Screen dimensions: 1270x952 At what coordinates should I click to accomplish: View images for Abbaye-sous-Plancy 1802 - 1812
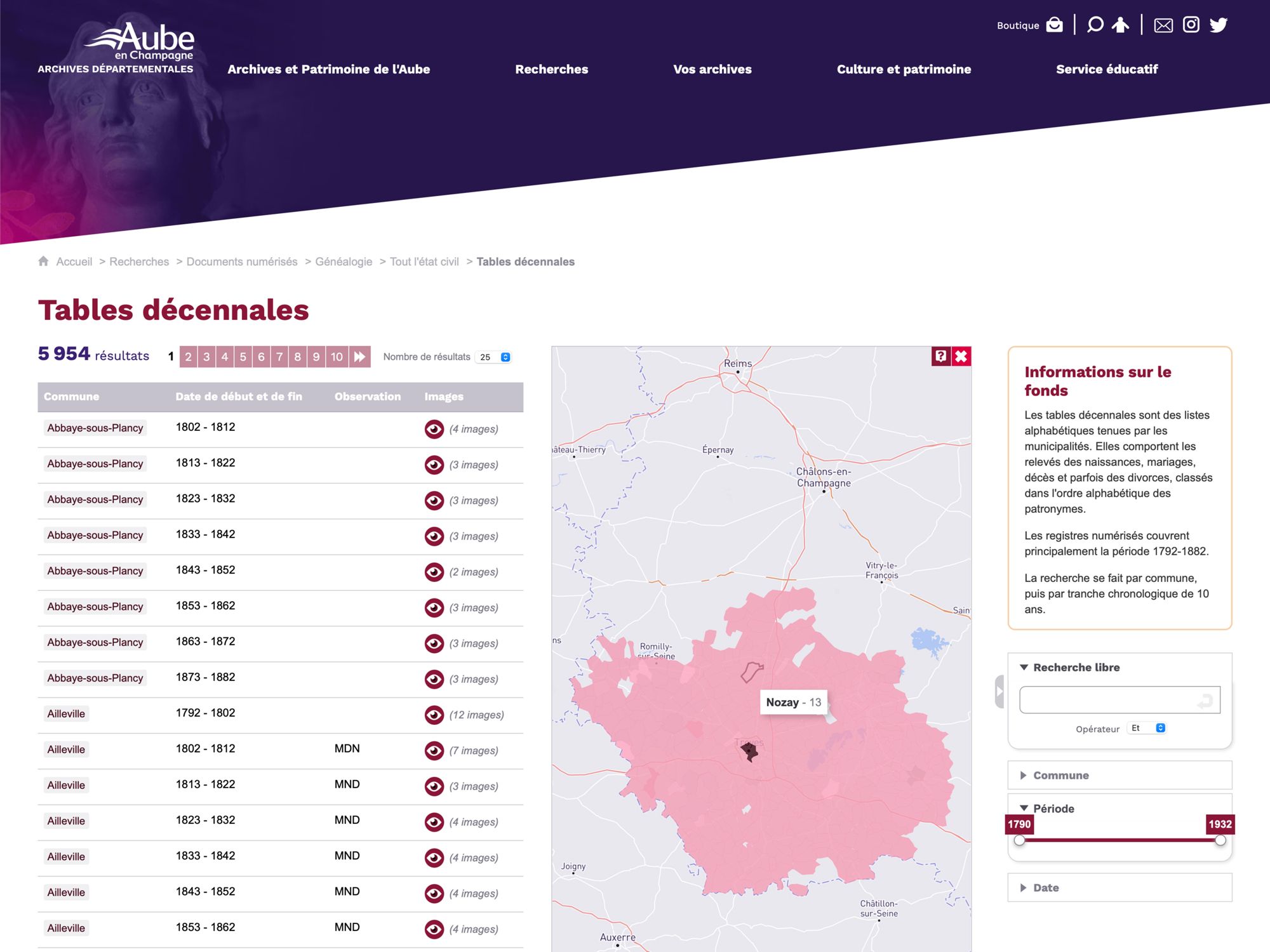coord(434,429)
